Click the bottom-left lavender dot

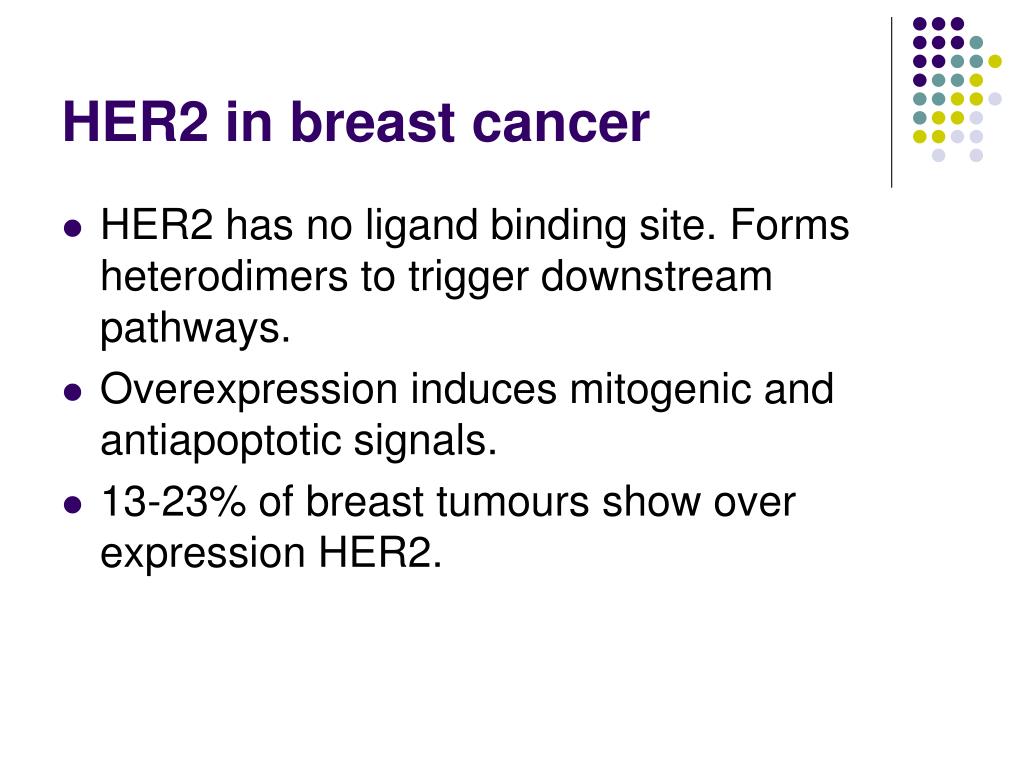click(x=938, y=155)
